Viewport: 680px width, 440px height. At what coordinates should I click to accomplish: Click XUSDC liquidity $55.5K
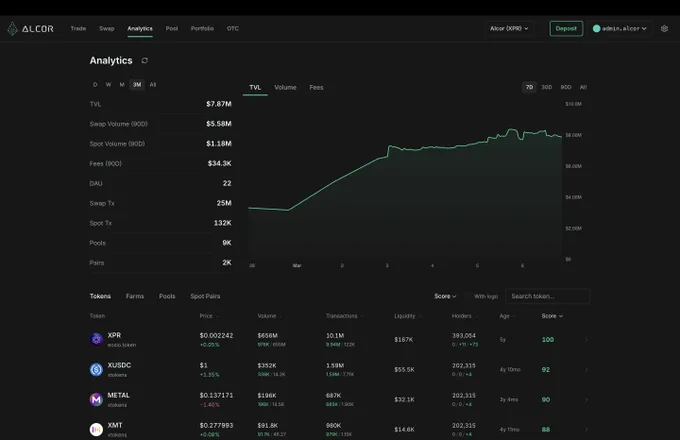tap(404, 370)
